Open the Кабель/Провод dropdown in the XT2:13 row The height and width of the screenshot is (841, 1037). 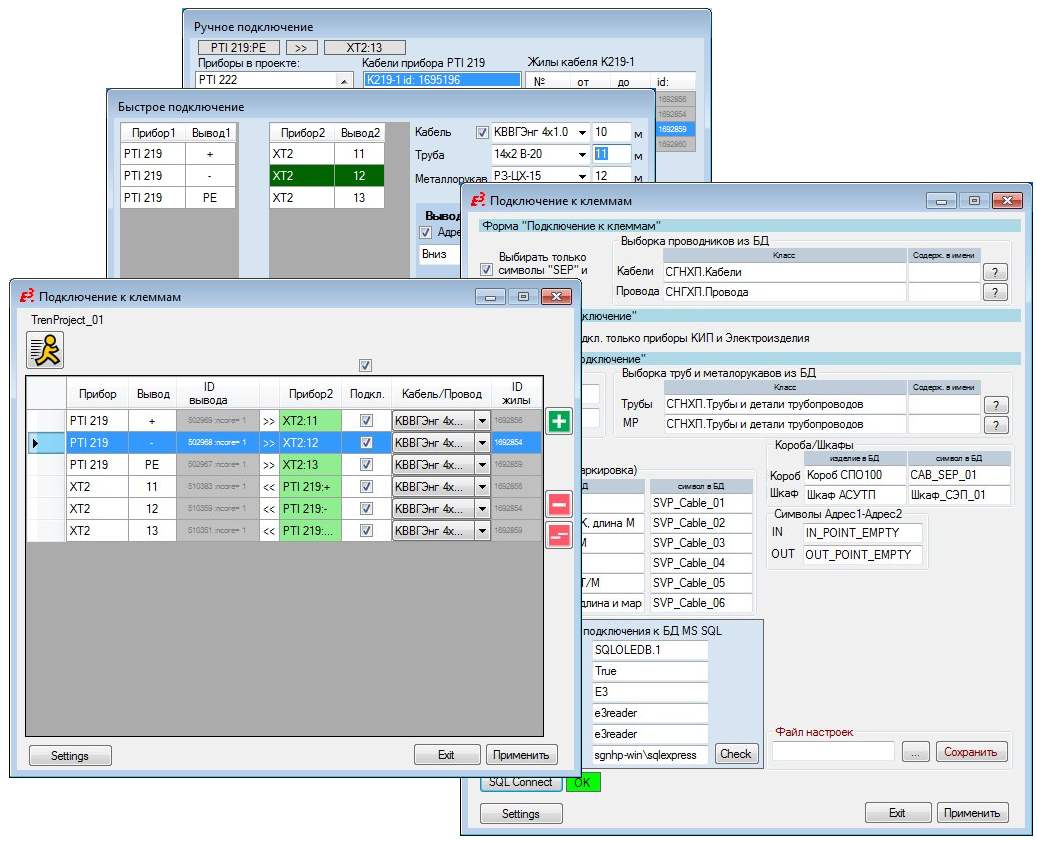pos(481,465)
